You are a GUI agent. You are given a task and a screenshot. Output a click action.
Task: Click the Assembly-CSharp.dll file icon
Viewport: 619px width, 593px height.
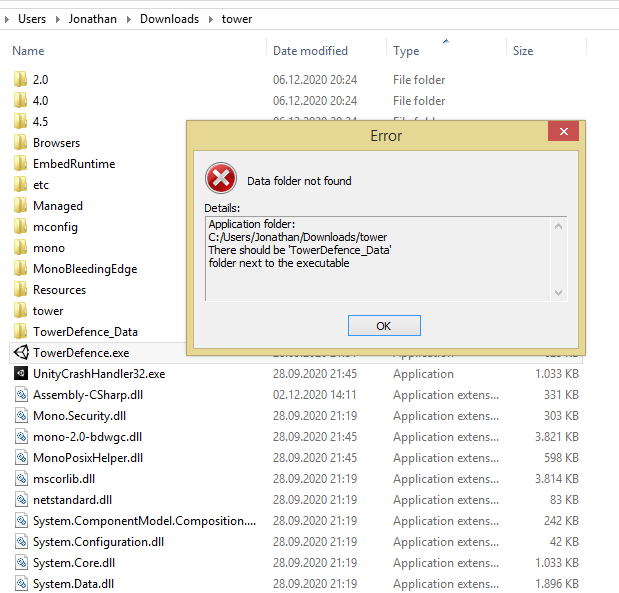(20, 394)
